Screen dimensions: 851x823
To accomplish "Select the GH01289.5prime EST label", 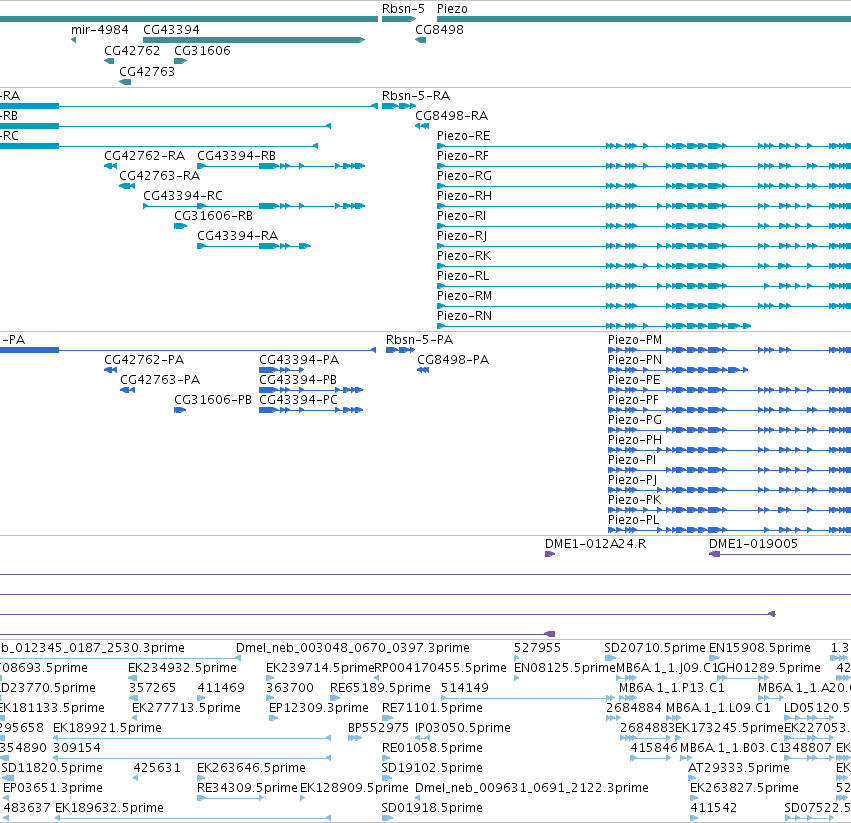I will (769, 668).
